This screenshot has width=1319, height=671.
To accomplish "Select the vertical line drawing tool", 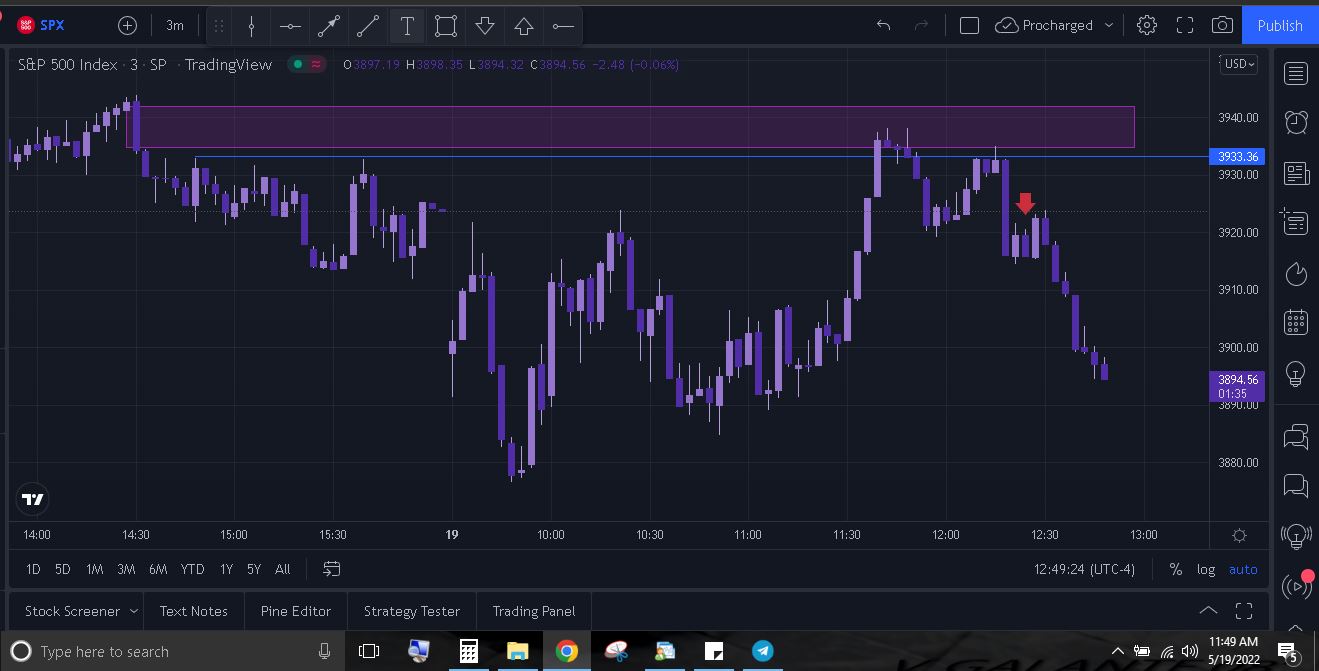I will pyautogui.click(x=251, y=26).
